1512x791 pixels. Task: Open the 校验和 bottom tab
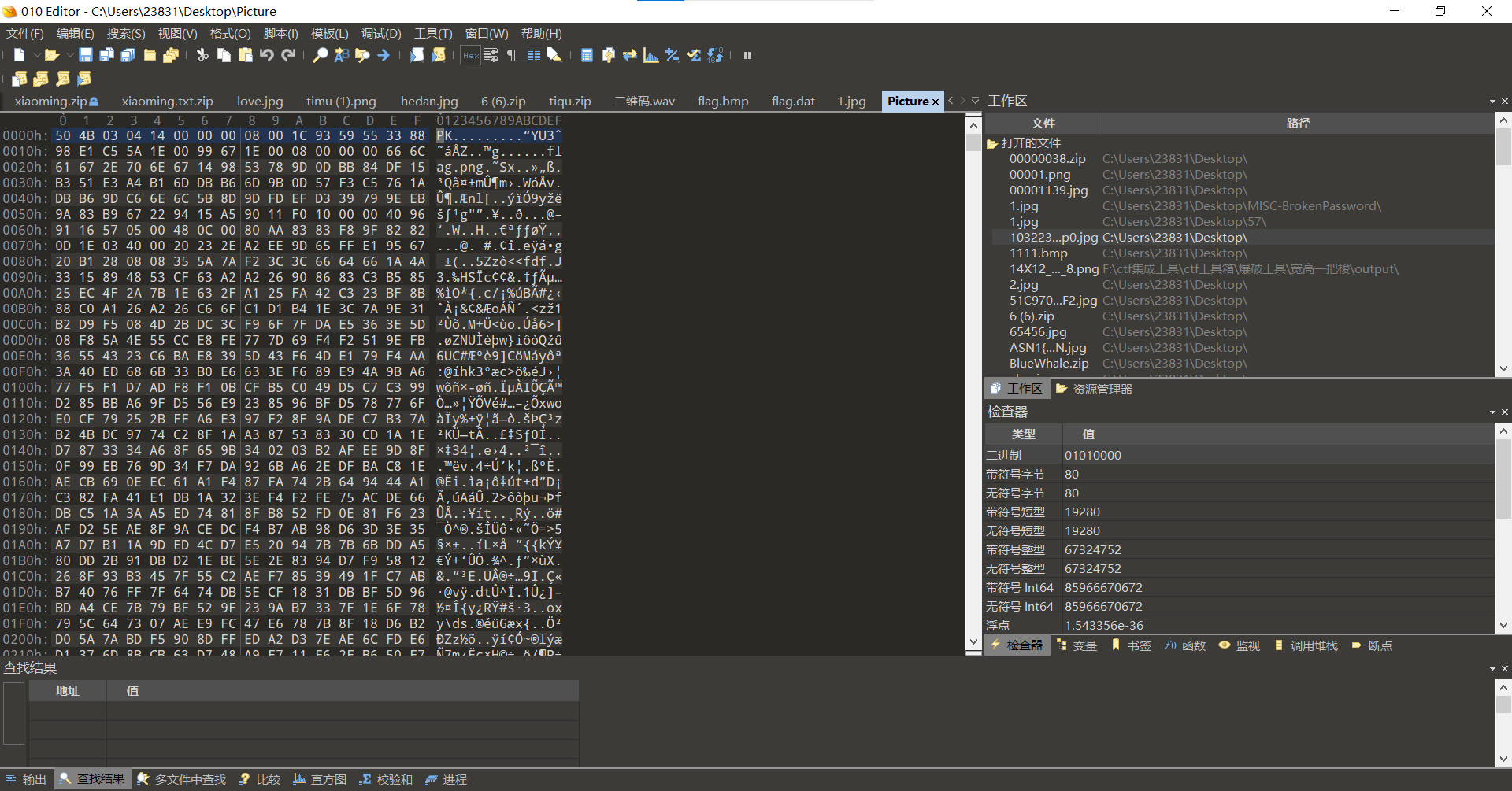(386, 779)
